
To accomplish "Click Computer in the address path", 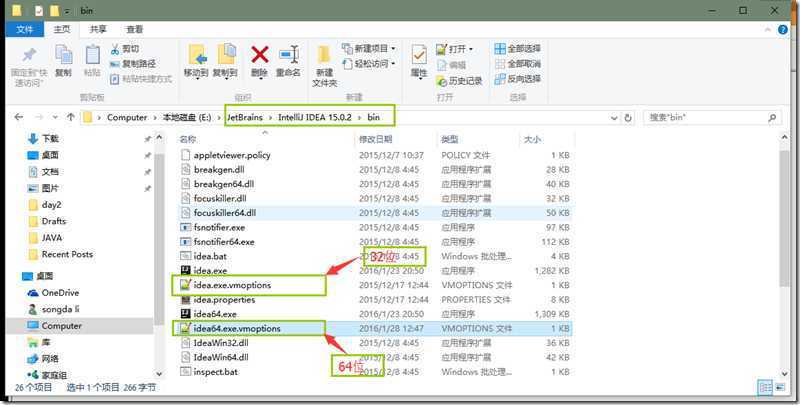I will coord(127,117).
